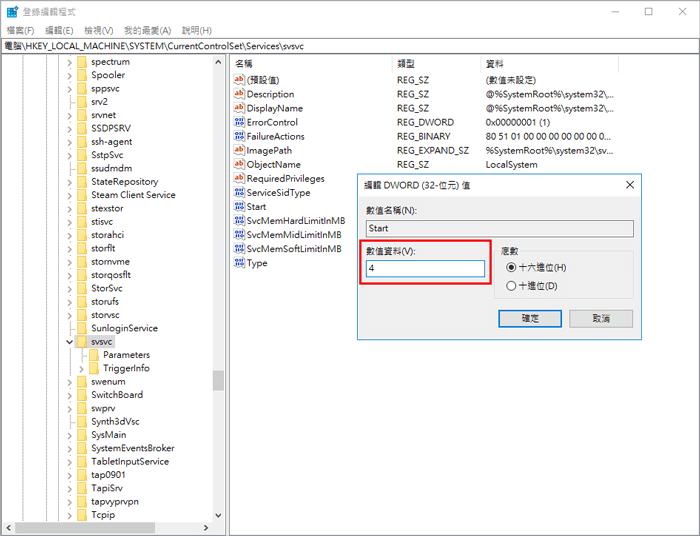
Task: Click the DisplayName value icon
Action: click(239, 108)
